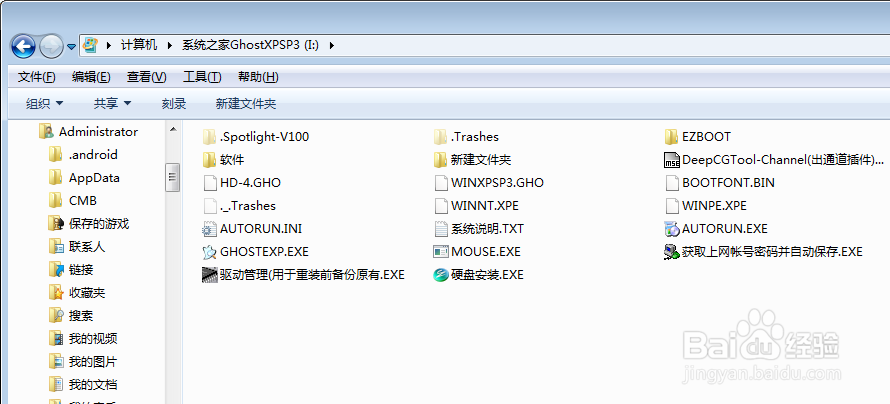
Task: Click the sidebar scroll up arrow
Action: [x=173, y=130]
